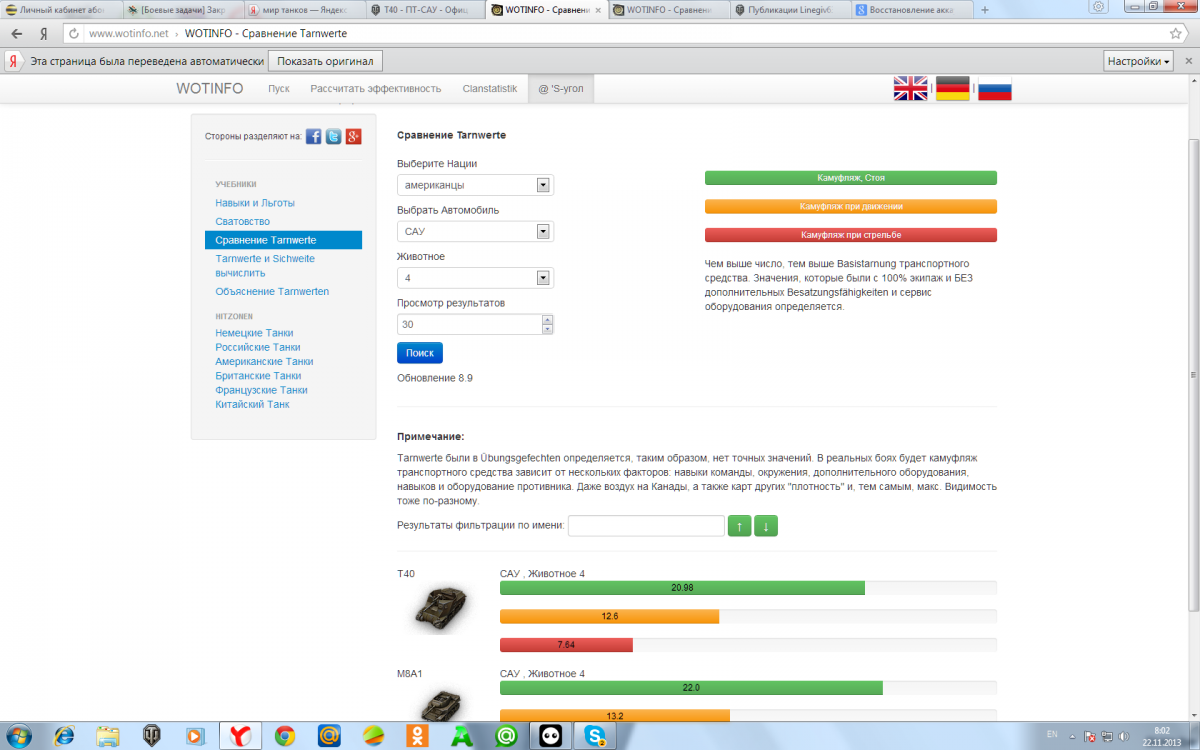Open Windows Explorer folder in taskbar
Image resolution: width=1200 pixels, height=750 pixels.
[108, 736]
